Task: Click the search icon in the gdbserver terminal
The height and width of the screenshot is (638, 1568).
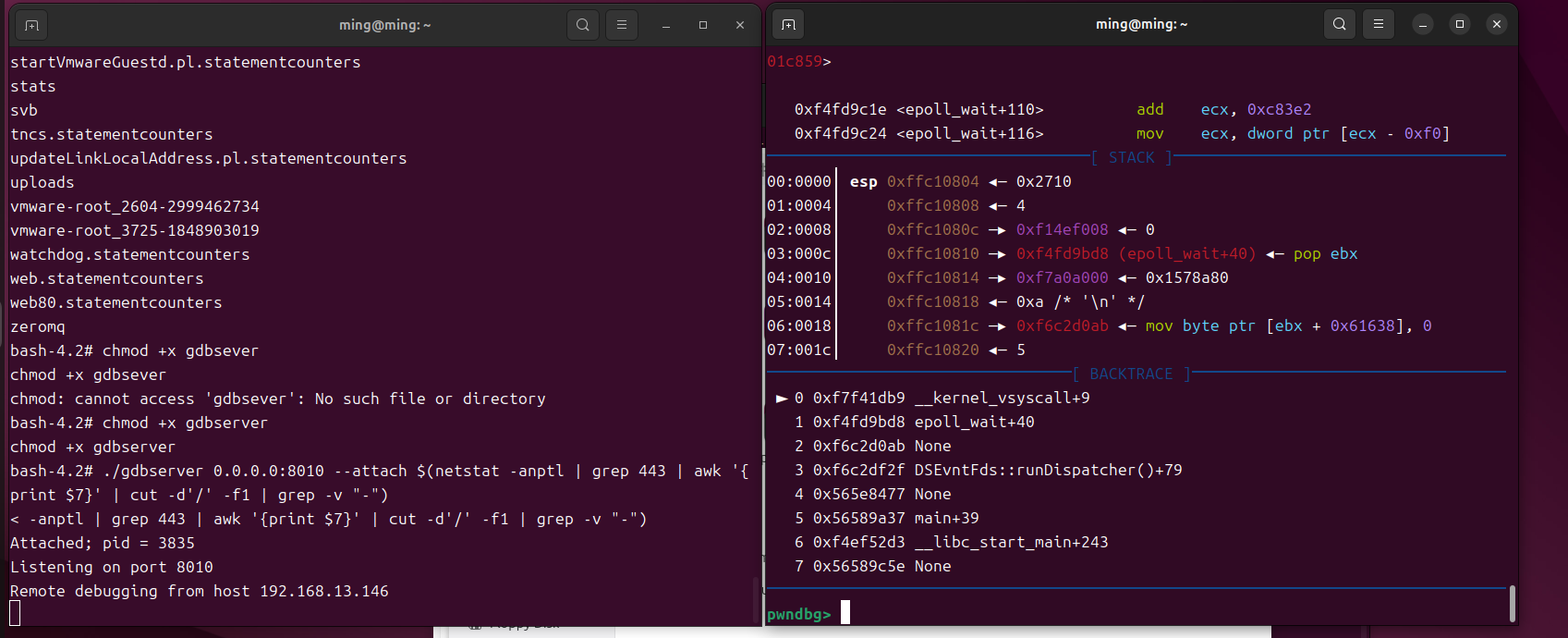Action: (583, 25)
